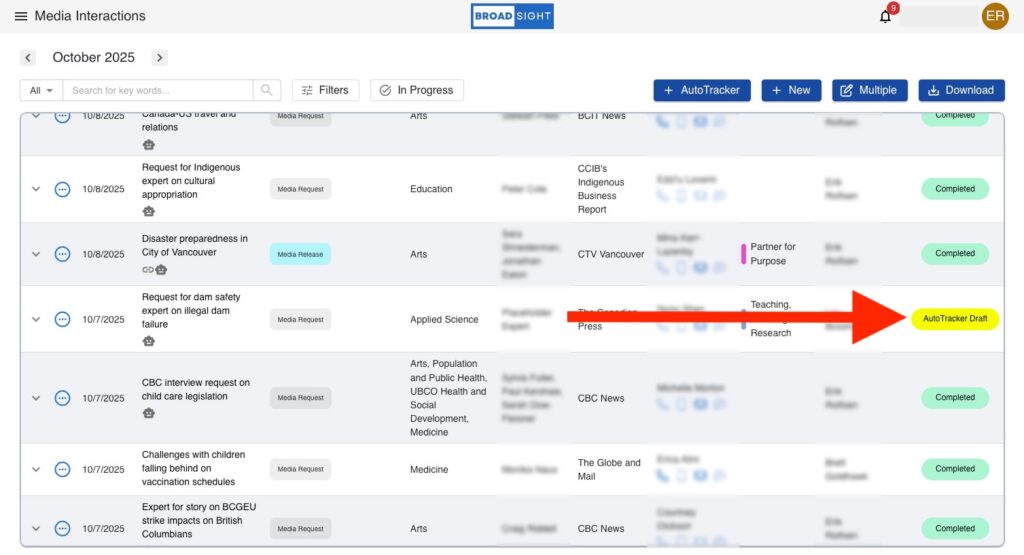Click email icon in CTV Vancouver row

tap(700, 268)
